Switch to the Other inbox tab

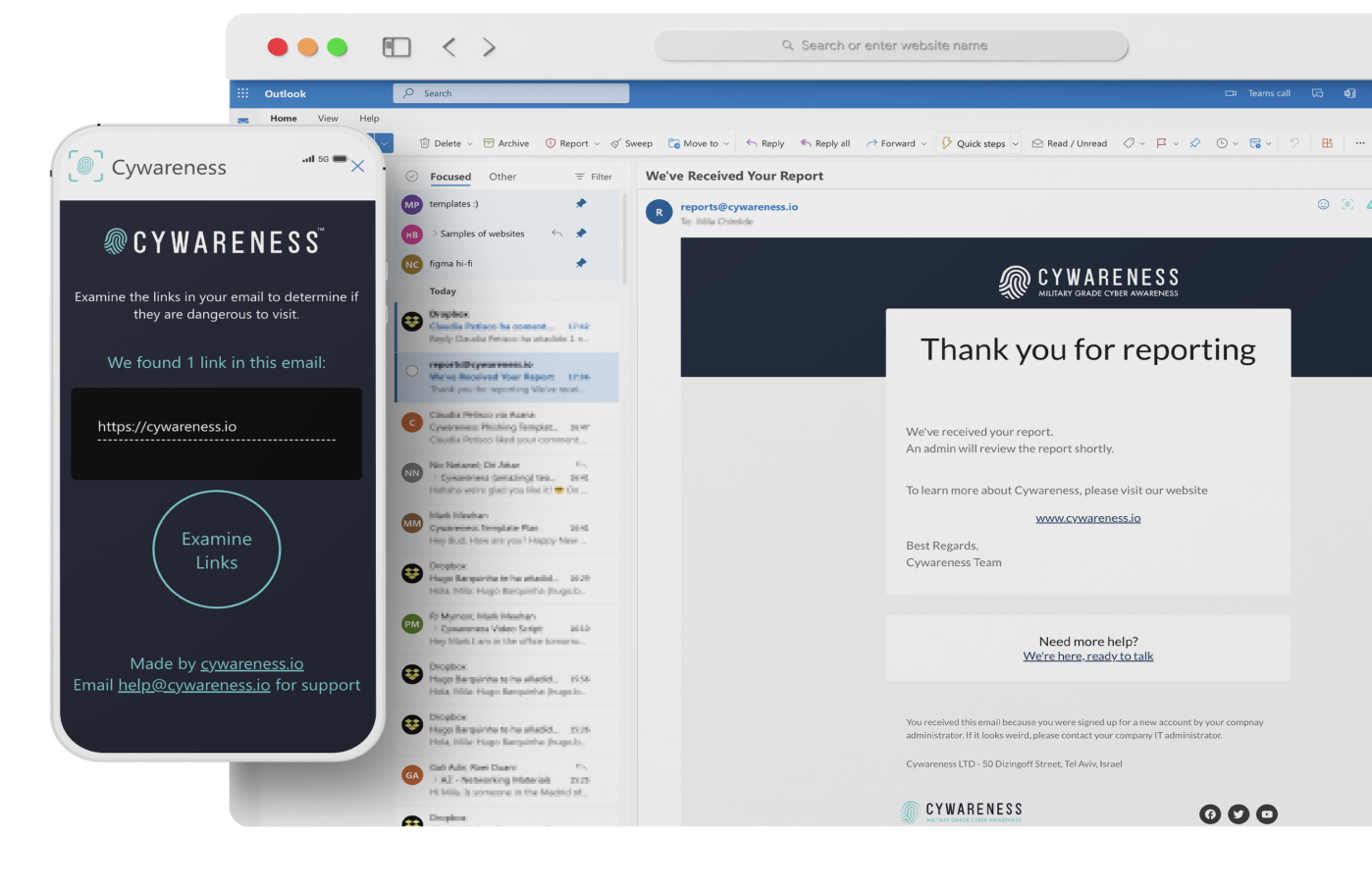502,177
